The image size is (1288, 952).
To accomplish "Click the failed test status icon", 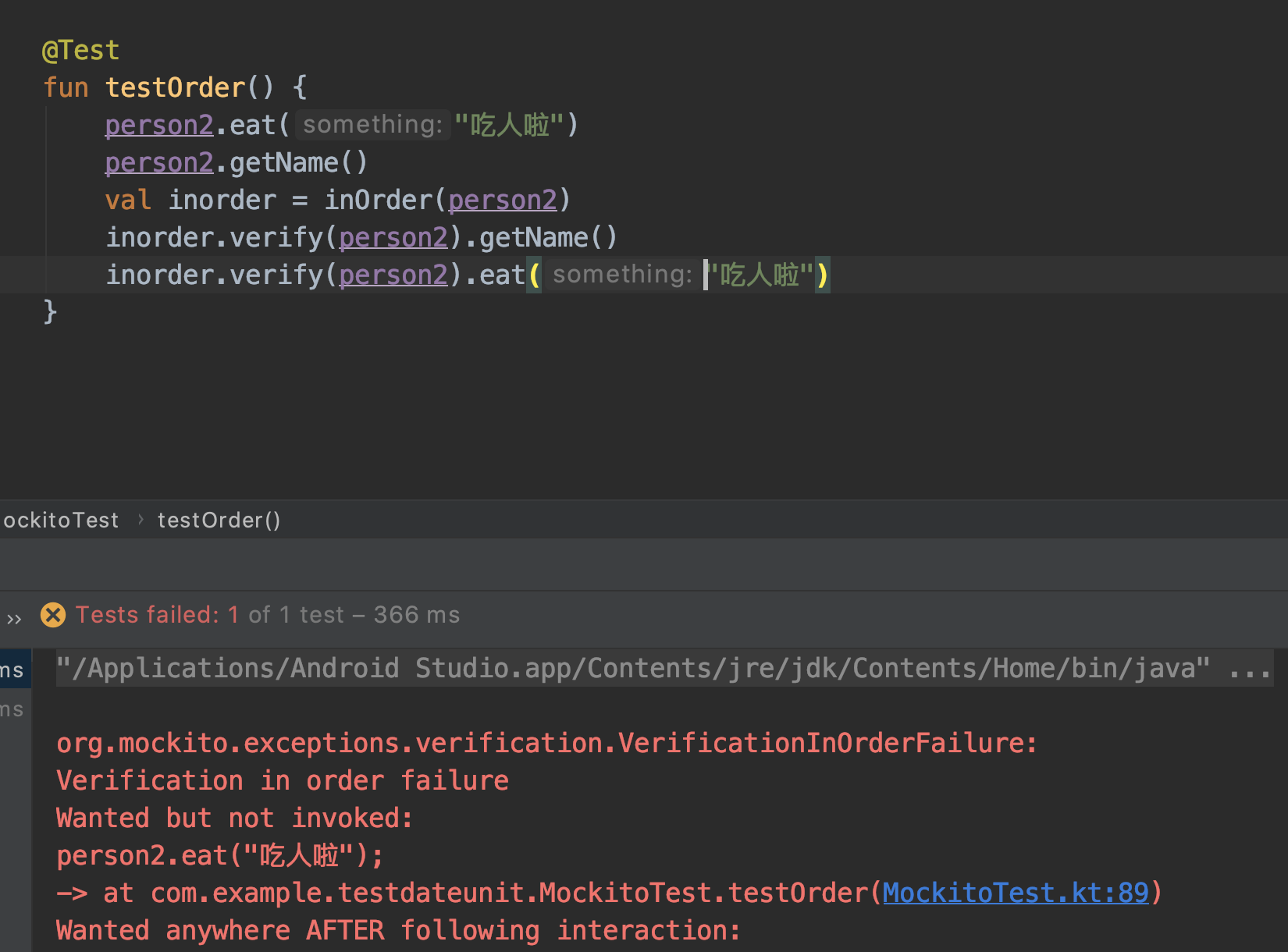I will [x=53, y=615].
